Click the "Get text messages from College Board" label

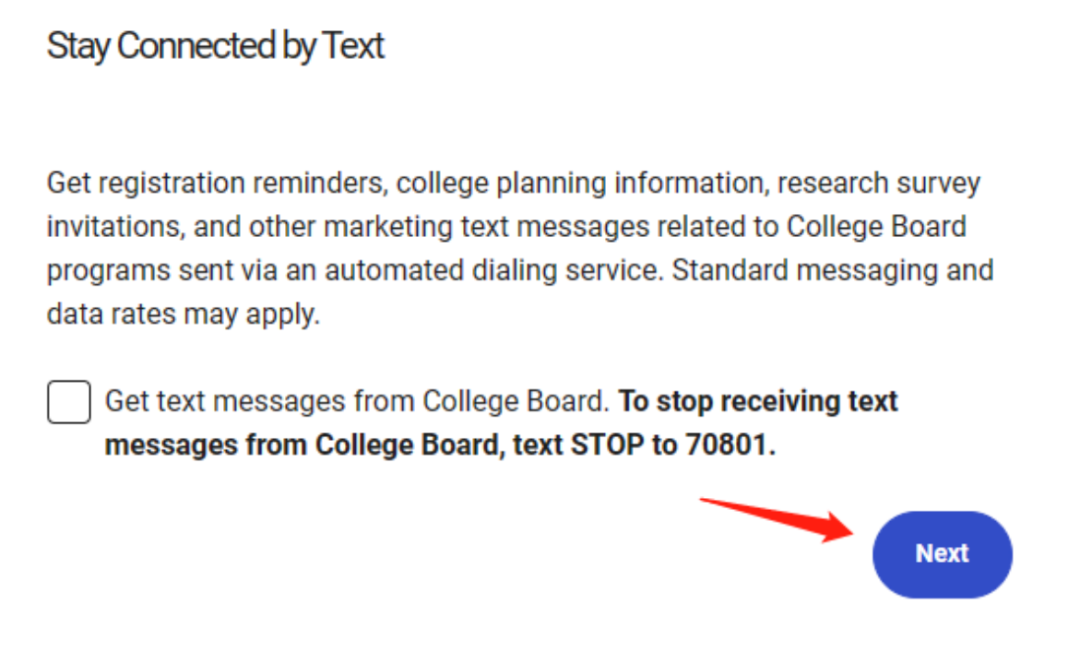[357, 402]
